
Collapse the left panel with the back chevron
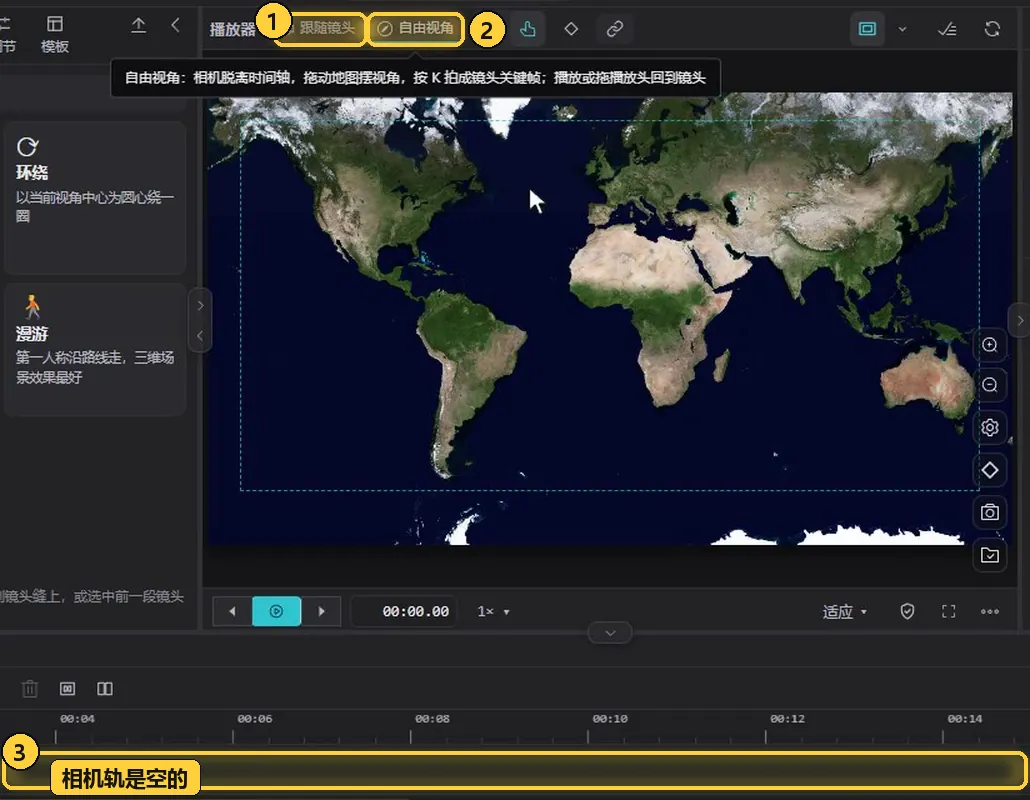(175, 26)
